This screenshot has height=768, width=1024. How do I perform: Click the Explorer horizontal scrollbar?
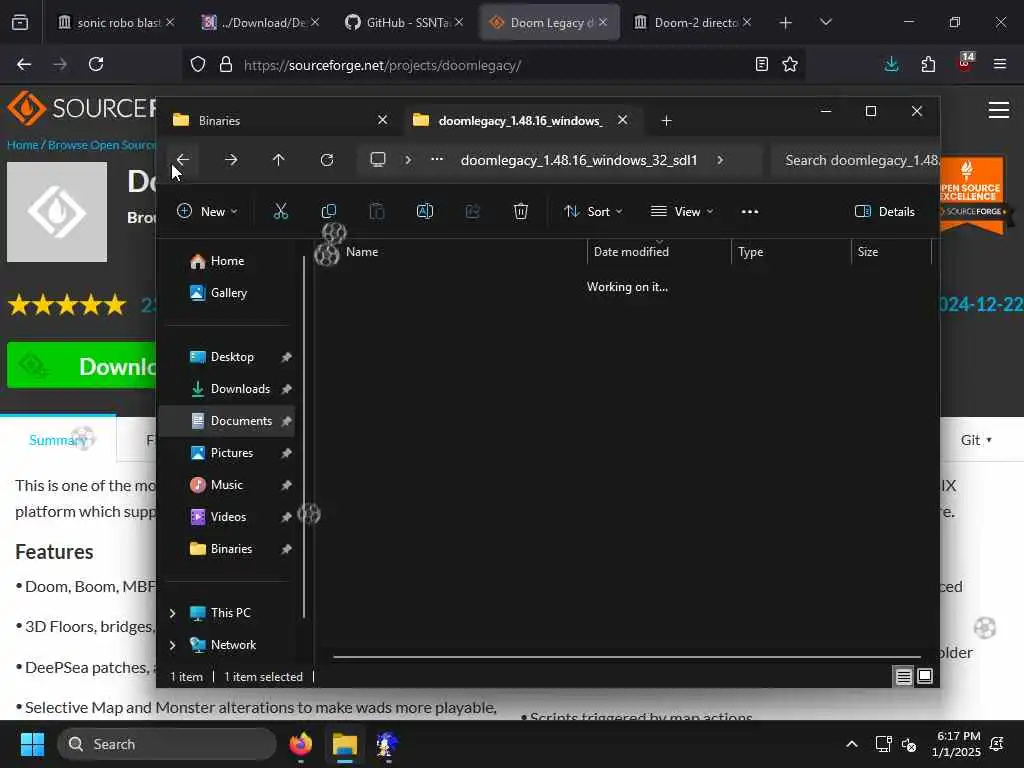click(x=627, y=656)
